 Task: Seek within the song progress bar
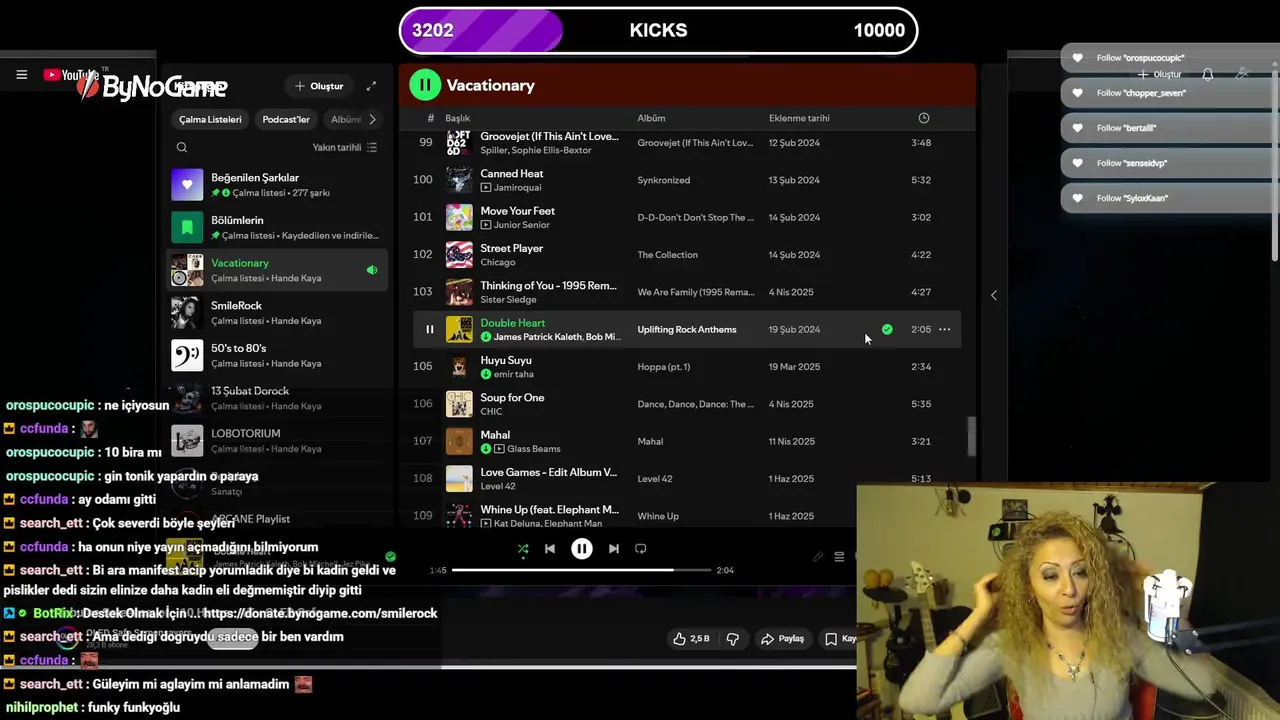582,570
